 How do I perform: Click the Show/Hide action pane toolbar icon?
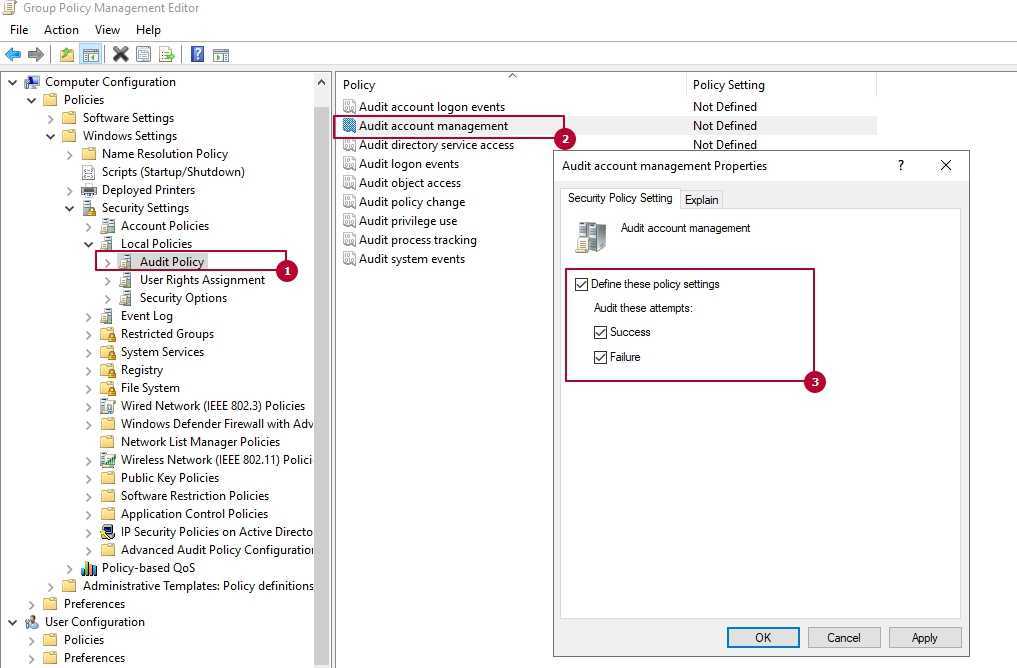(x=221, y=55)
